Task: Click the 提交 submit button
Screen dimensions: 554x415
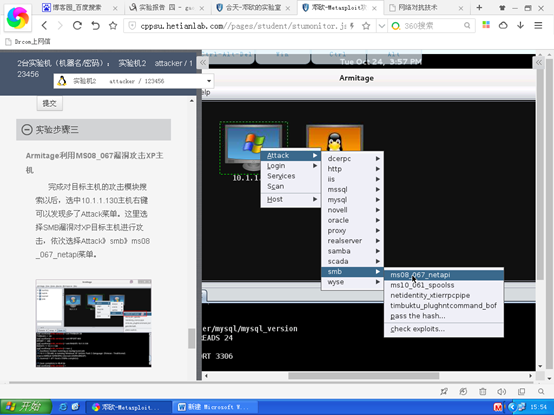Action: click(x=49, y=103)
